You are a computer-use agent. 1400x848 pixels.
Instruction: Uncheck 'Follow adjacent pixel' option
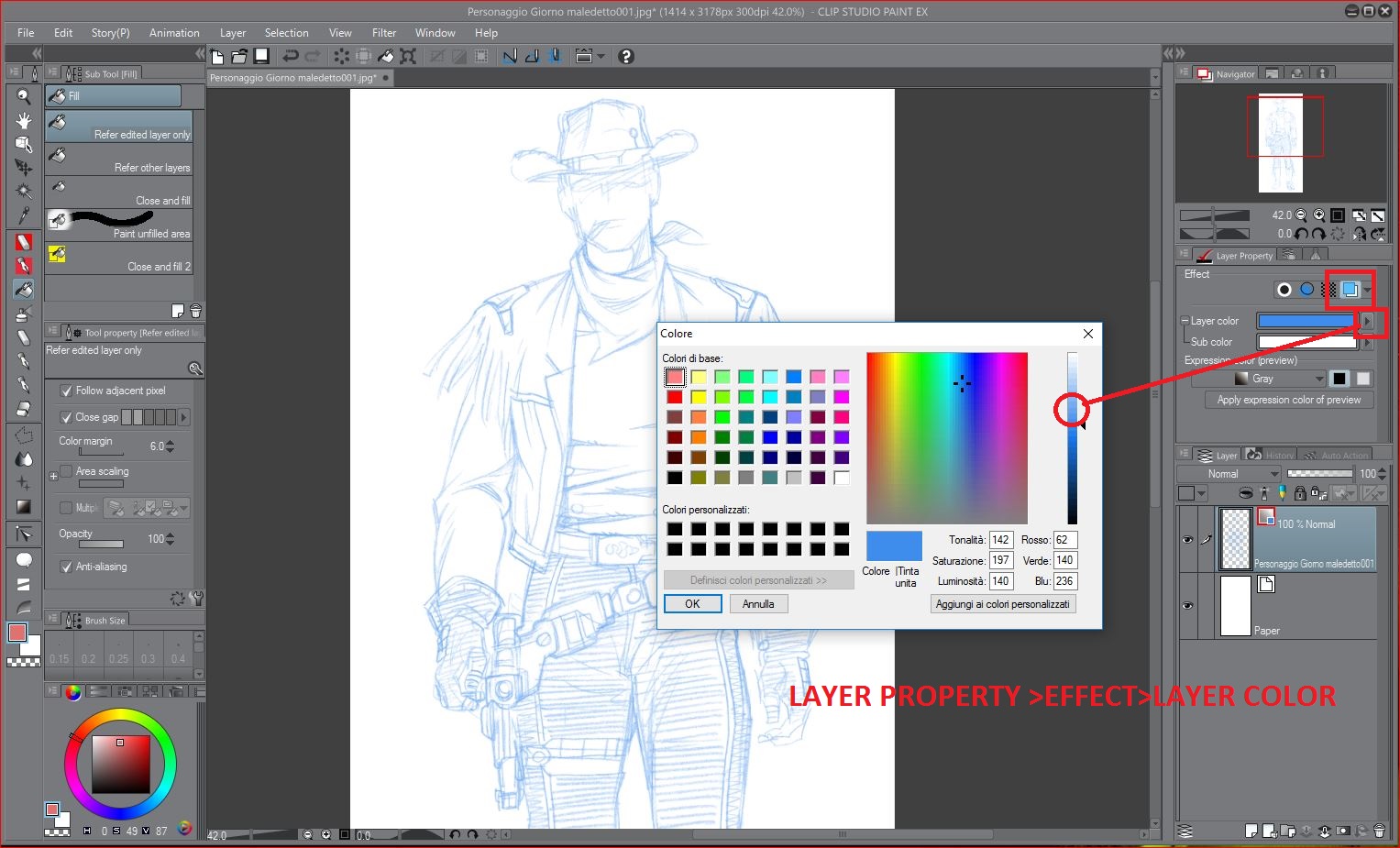click(x=66, y=391)
